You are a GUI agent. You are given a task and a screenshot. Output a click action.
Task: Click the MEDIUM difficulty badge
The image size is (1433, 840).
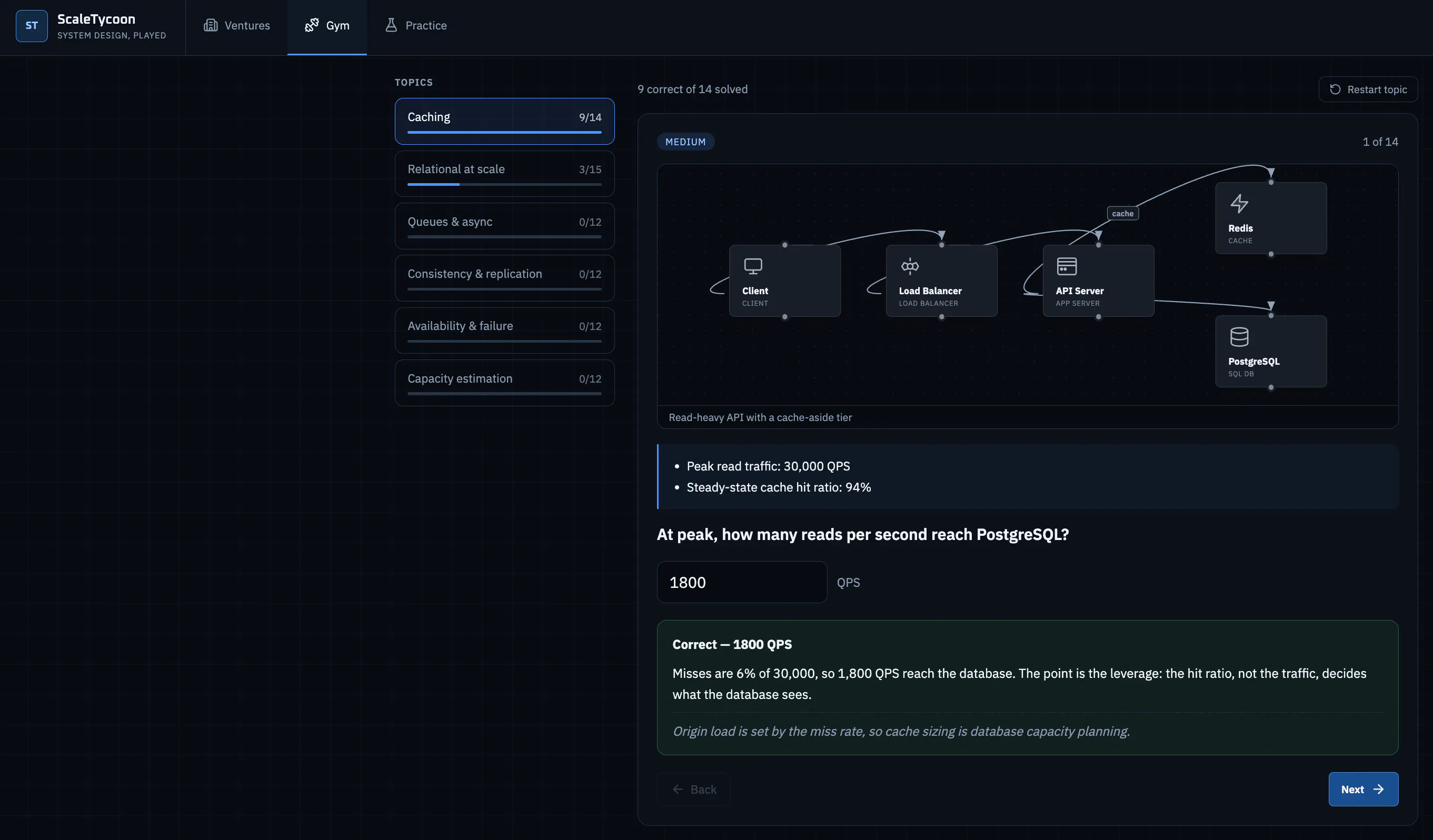[685, 142]
